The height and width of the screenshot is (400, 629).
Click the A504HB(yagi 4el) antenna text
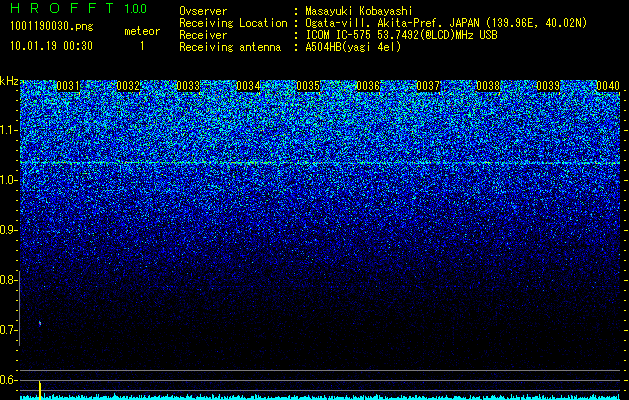(353, 47)
